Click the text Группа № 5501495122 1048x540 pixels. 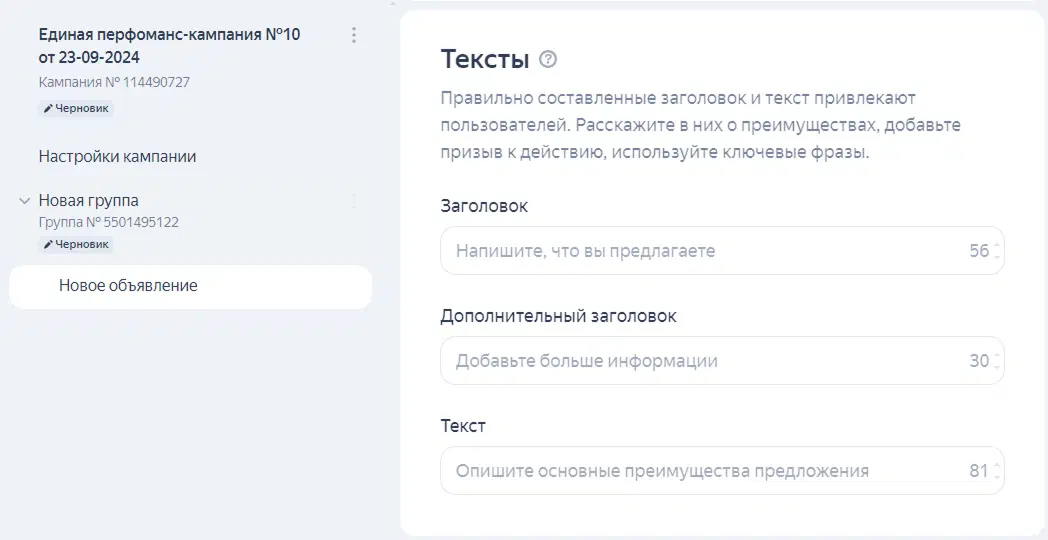point(109,222)
